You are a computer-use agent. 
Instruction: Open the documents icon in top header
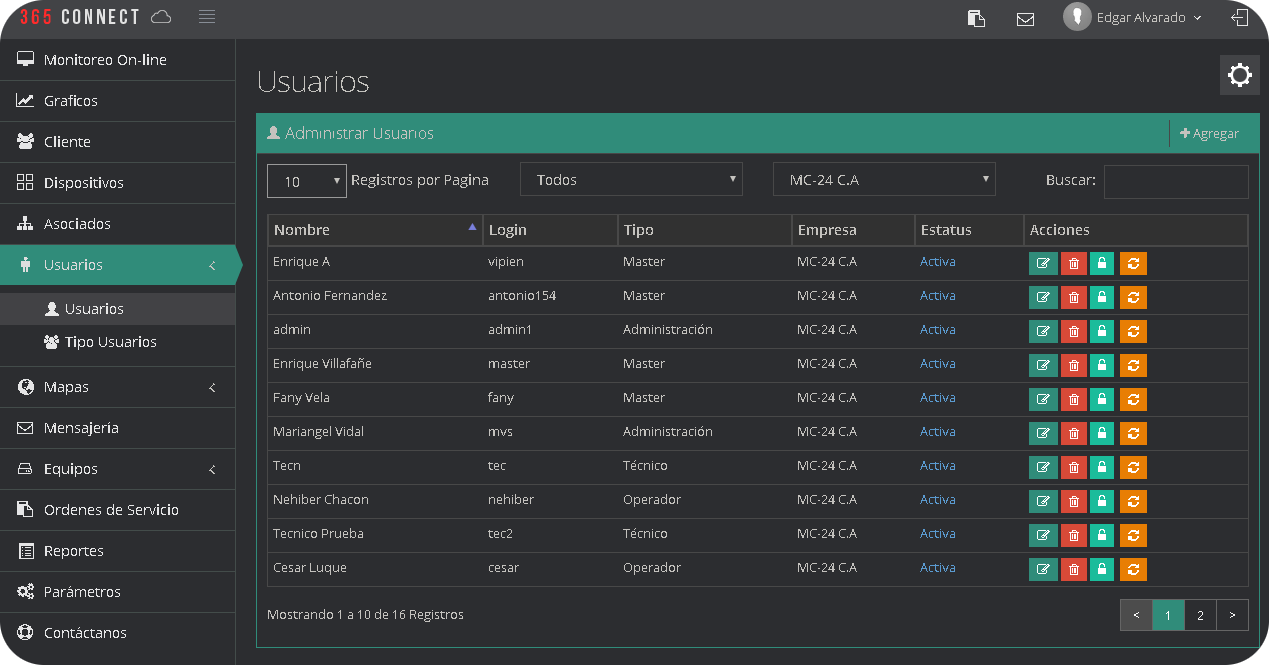click(x=977, y=18)
